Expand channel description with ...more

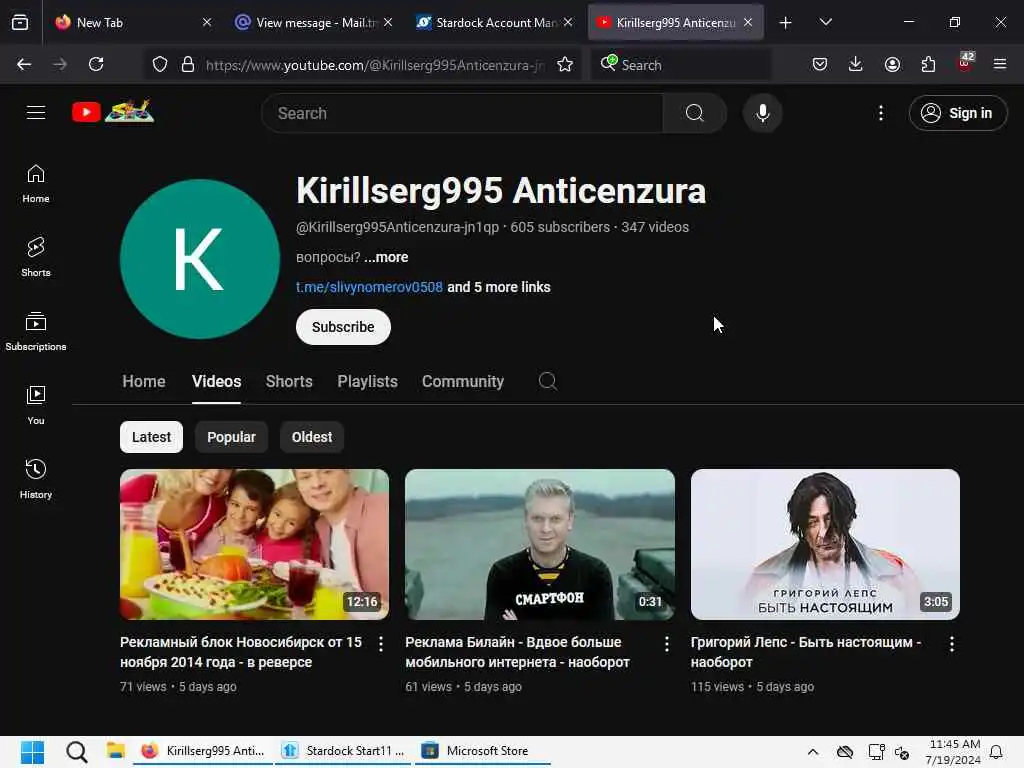(x=386, y=257)
